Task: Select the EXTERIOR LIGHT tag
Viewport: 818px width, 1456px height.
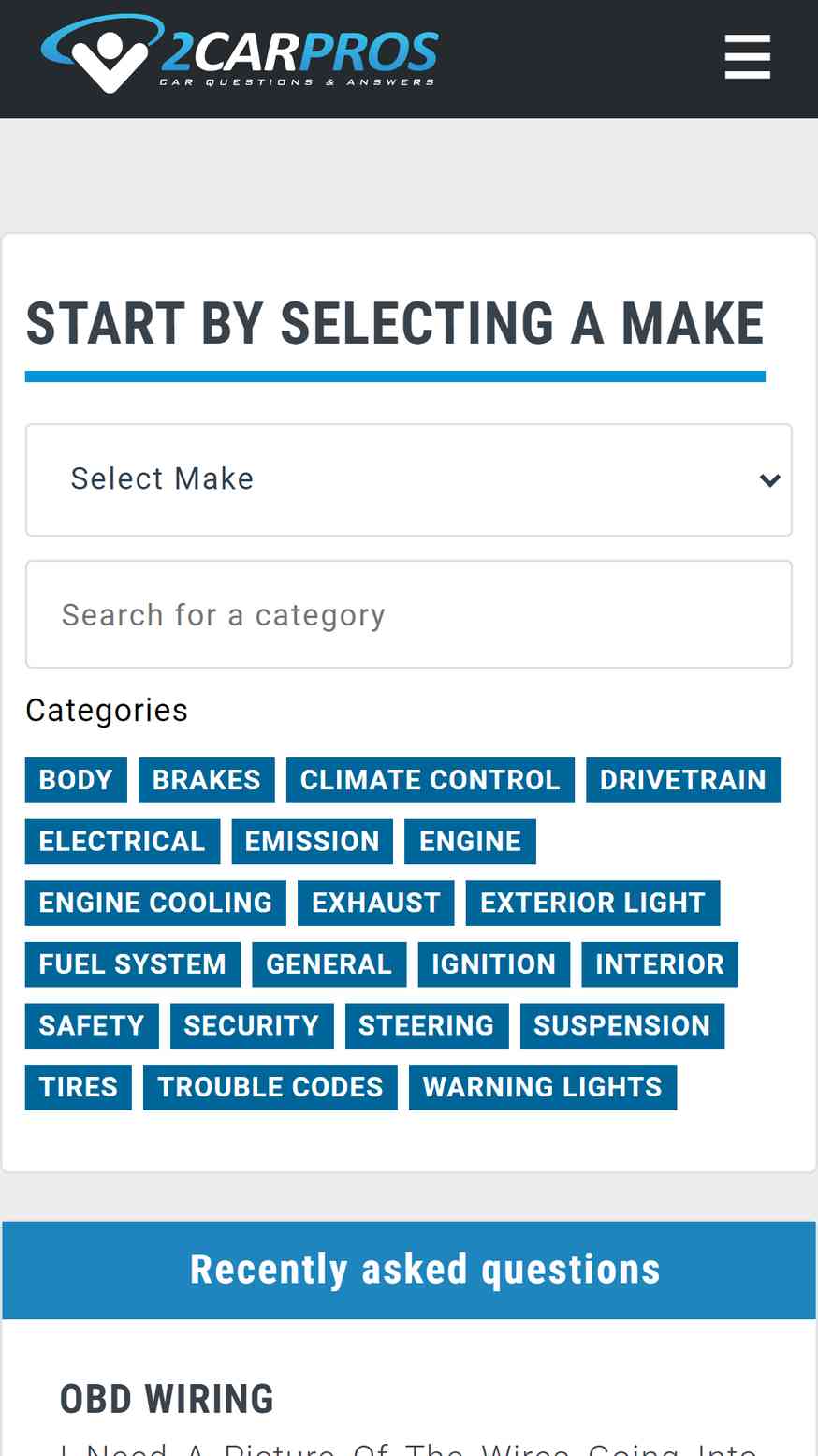Action: [x=593, y=903]
